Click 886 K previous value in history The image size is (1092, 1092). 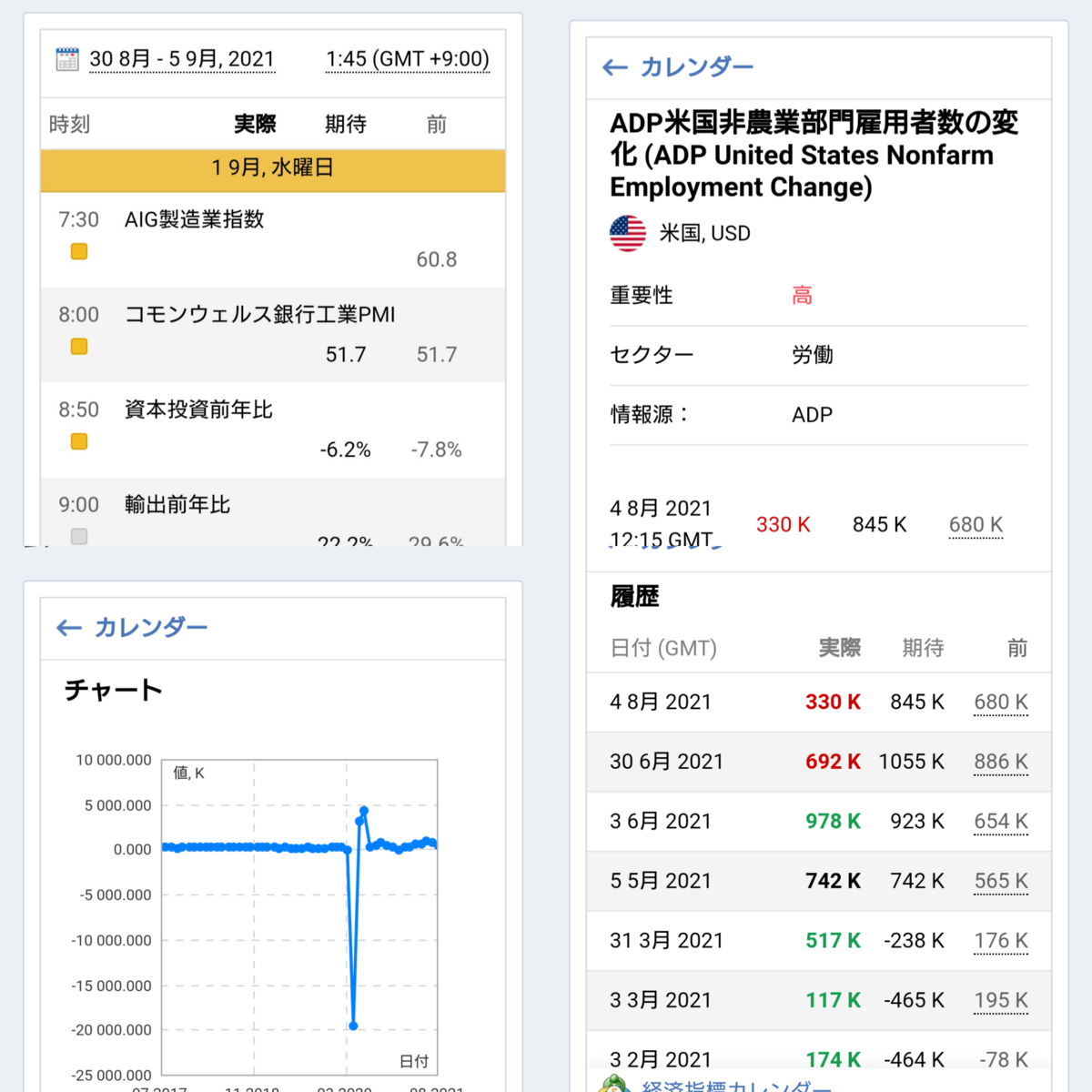point(1001,762)
